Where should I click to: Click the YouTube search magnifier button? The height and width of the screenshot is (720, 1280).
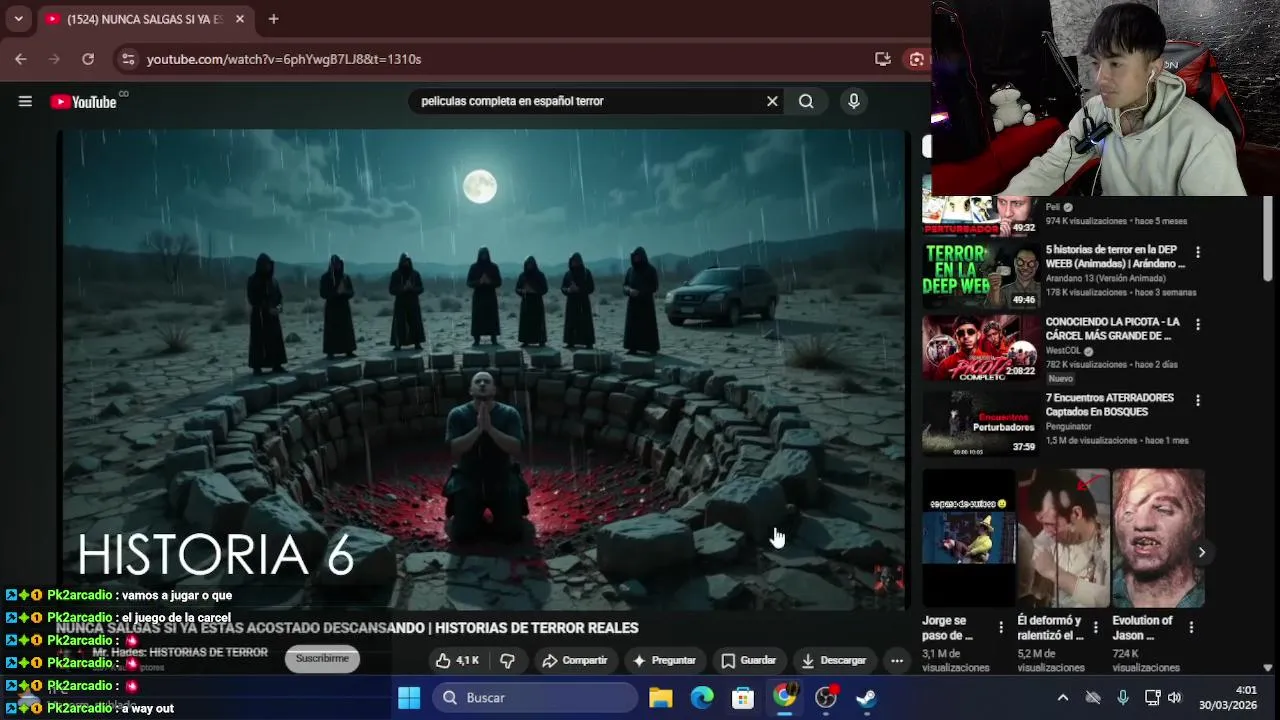tap(806, 101)
